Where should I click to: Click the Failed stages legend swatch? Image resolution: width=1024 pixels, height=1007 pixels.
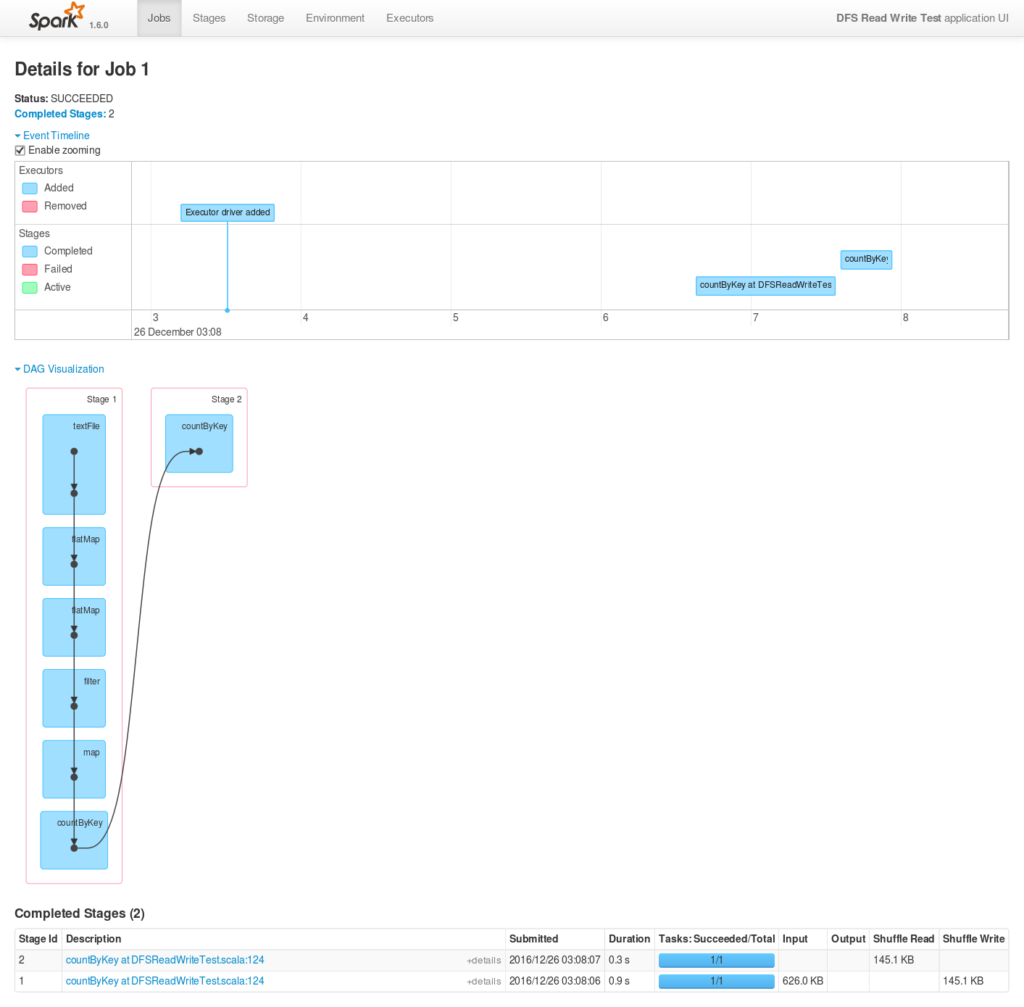coord(29,270)
